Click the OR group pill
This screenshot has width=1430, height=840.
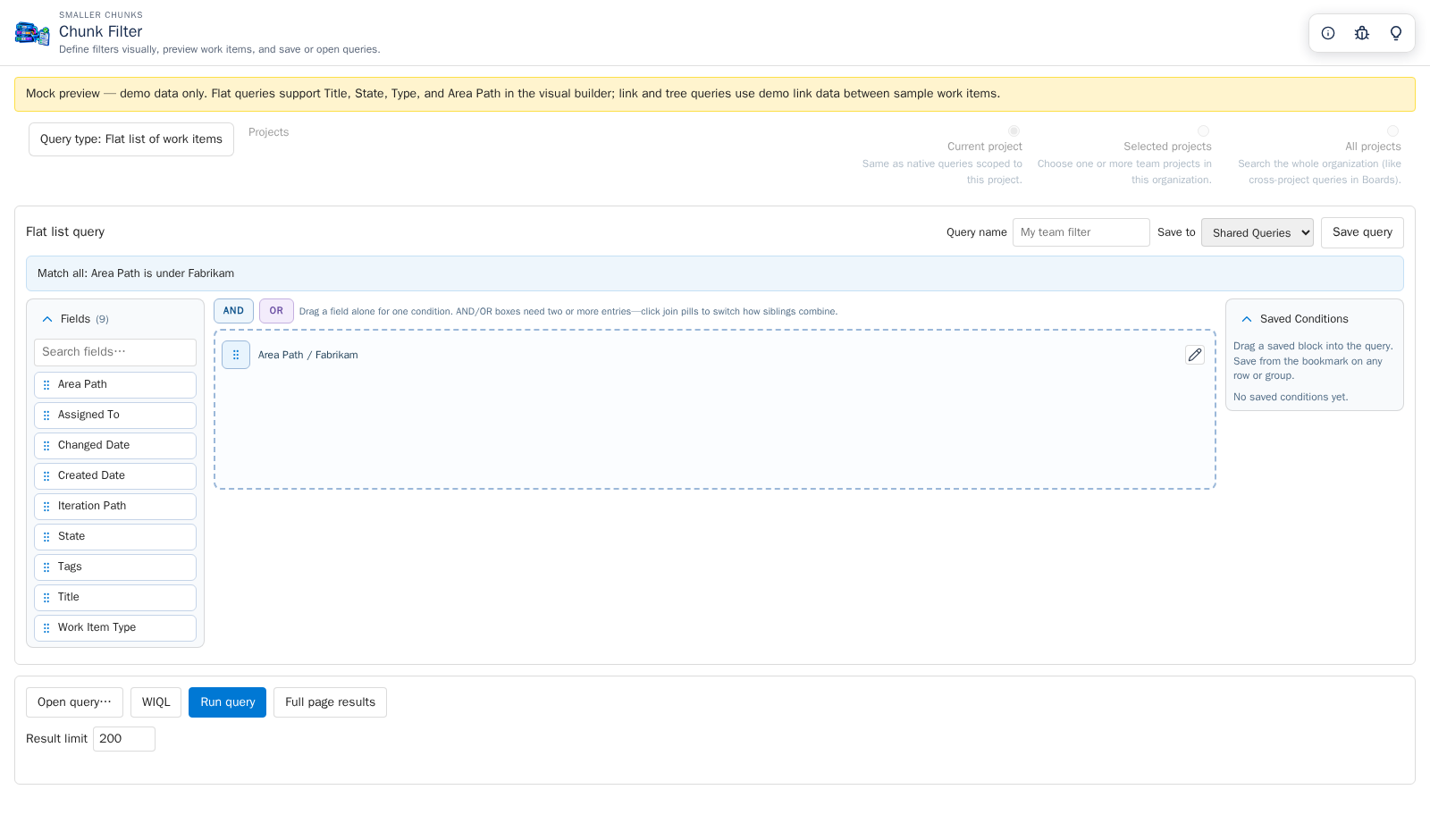276,311
